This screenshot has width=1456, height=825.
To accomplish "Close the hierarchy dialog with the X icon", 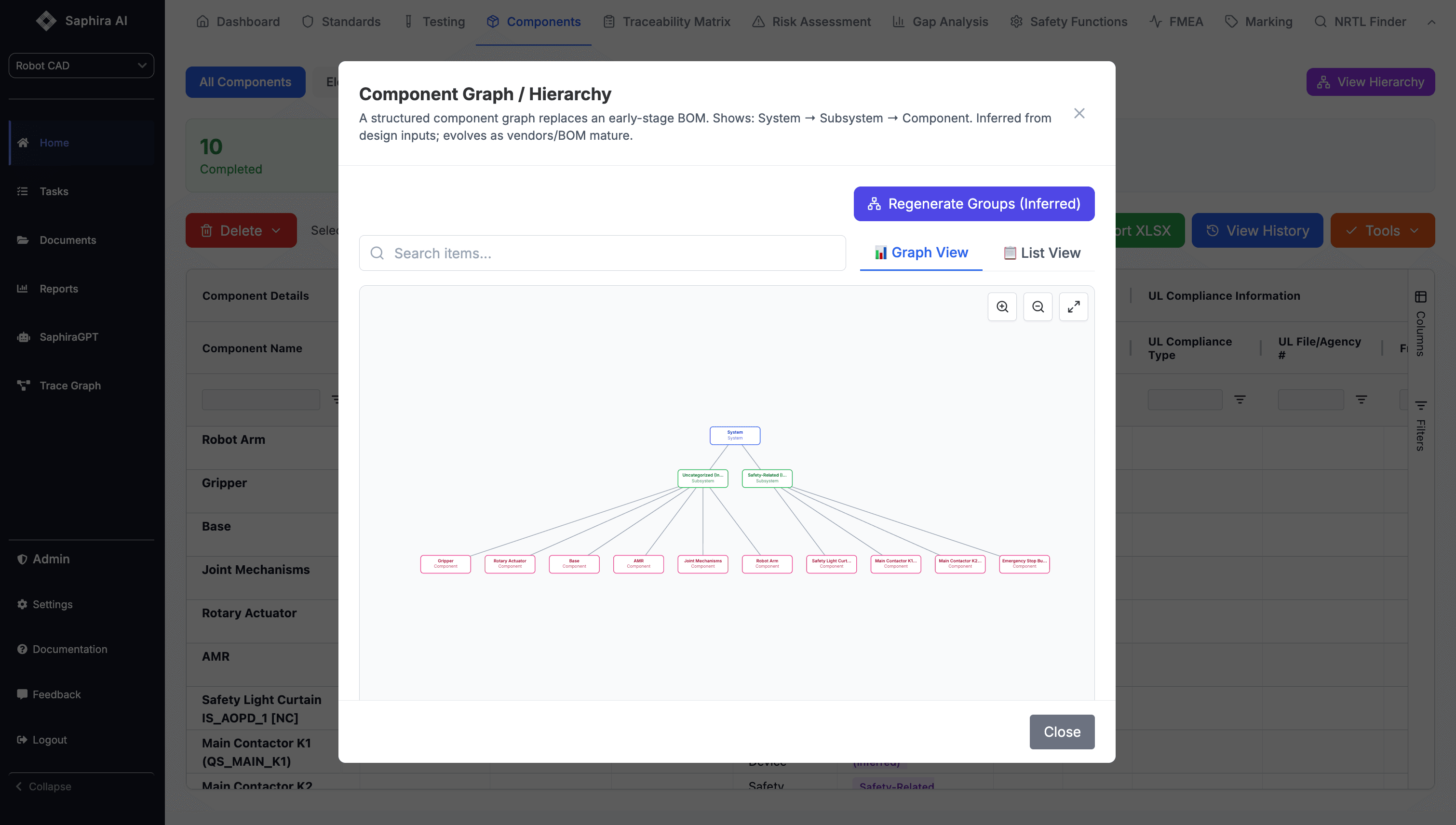I will pos(1079,113).
